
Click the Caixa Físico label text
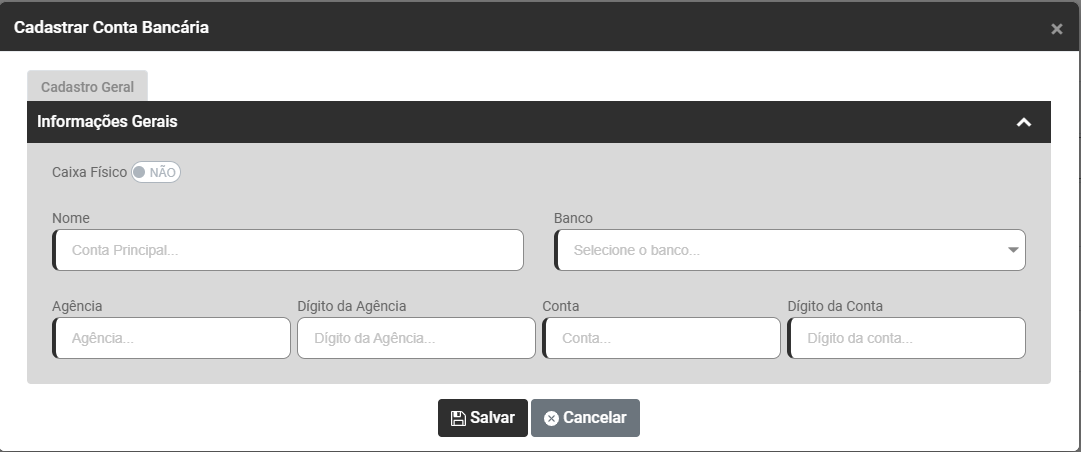click(89, 172)
